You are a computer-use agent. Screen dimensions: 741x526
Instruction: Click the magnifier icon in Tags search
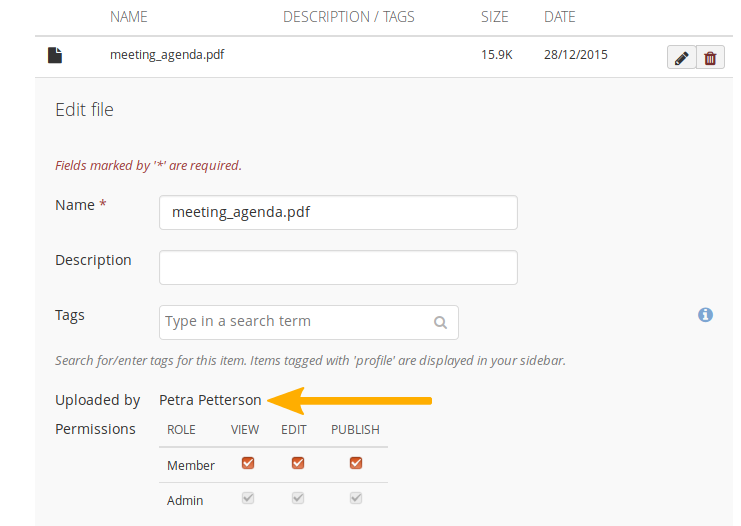440,323
